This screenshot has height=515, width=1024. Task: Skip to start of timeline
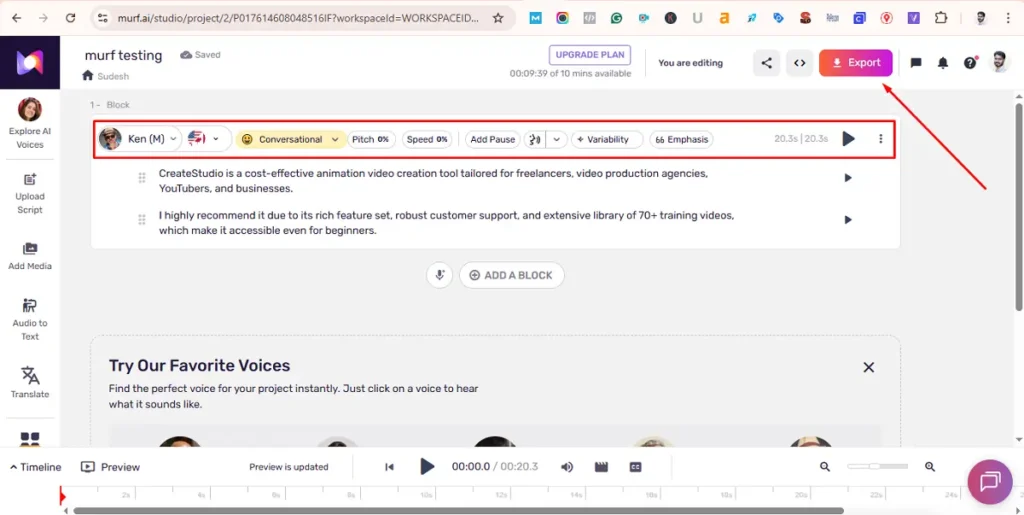point(389,467)
